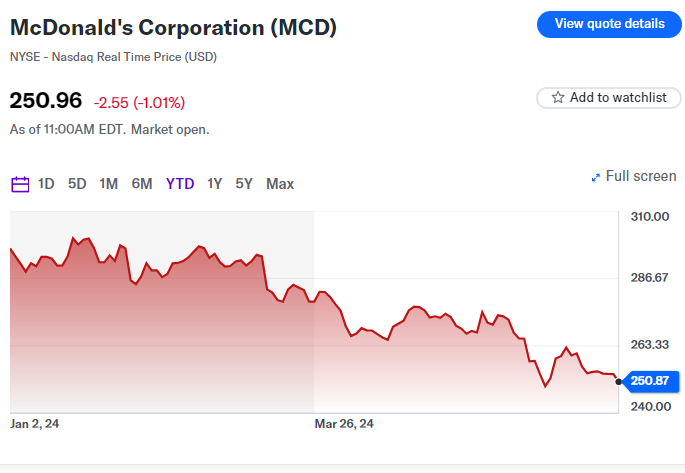Click the Mar 26, 24 date marker
Image resolution: width=685 pixels, height=473 pixels.
(344, 424)
